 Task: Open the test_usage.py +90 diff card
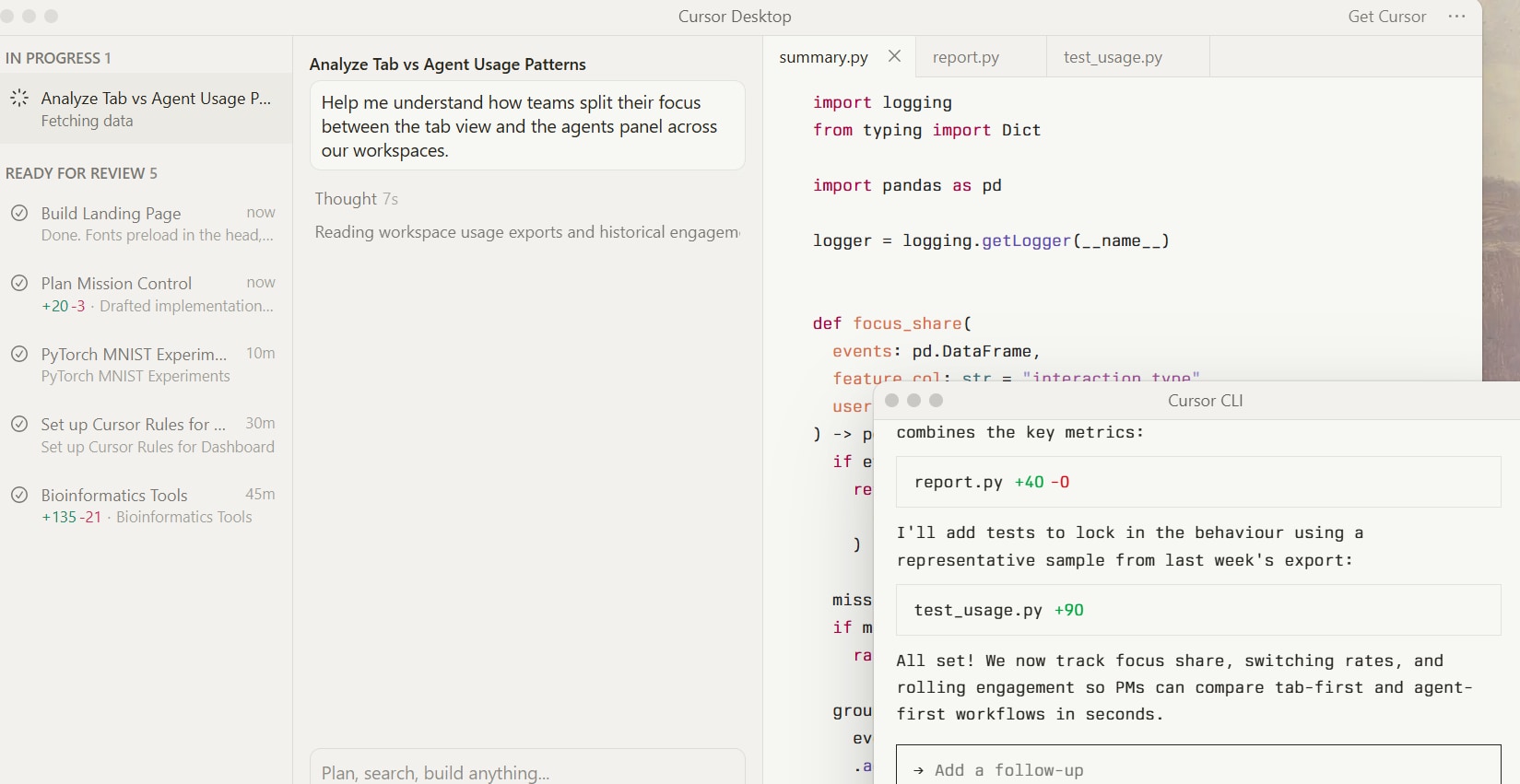1198,610
